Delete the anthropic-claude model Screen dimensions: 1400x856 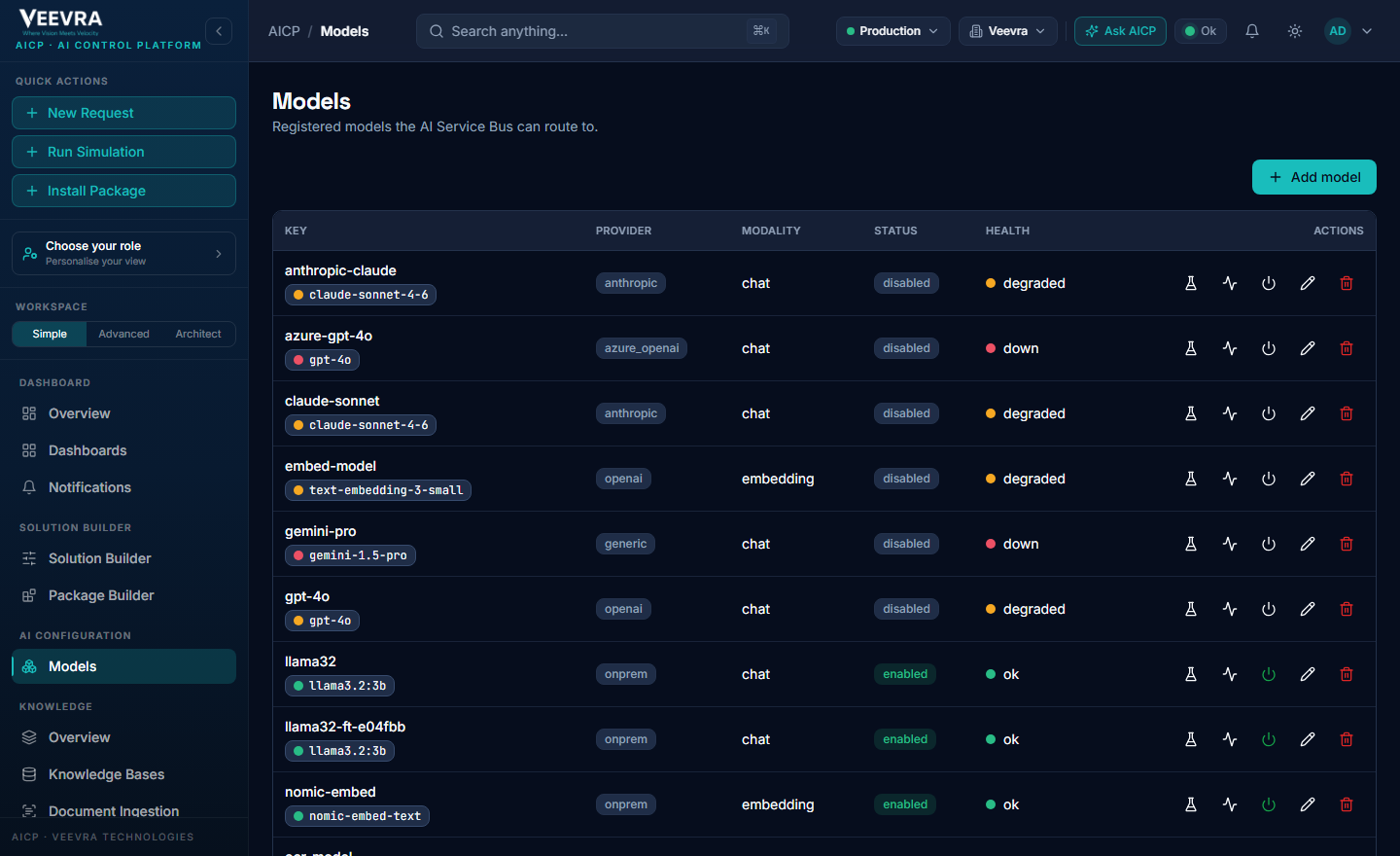click(1347, 283)
